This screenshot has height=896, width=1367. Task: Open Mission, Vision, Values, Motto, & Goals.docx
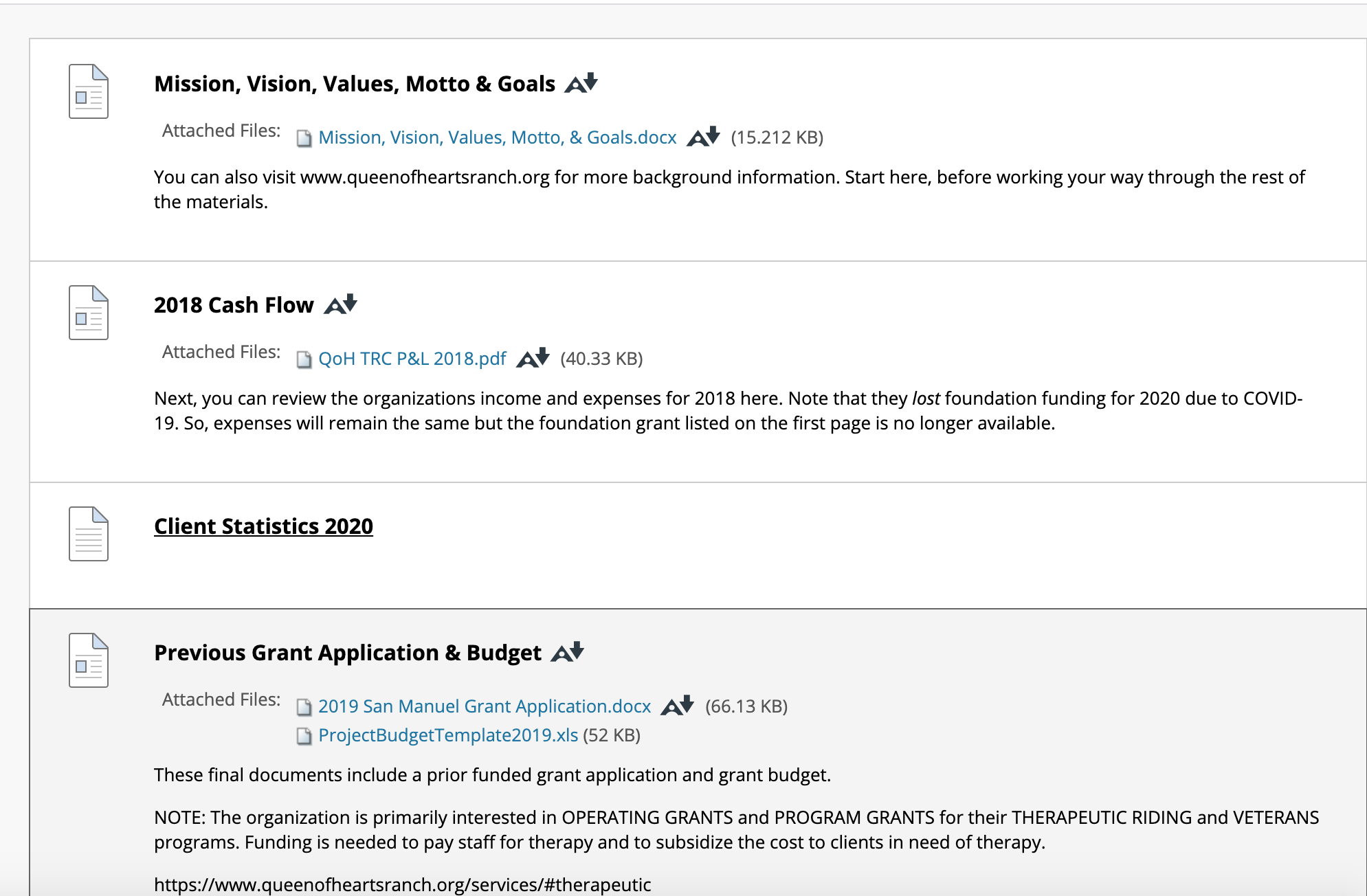point(498,137)
